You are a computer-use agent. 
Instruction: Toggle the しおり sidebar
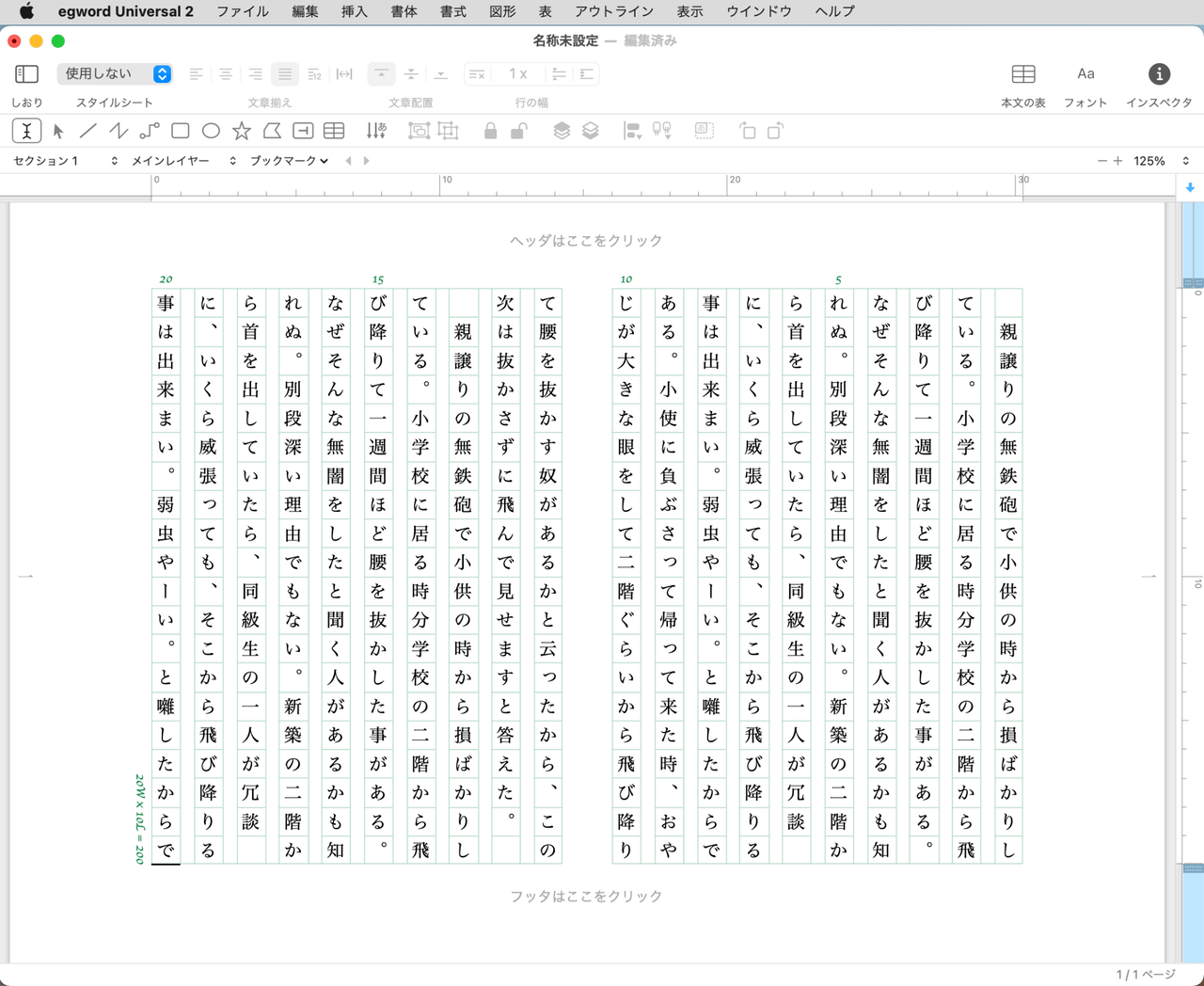(26, 73)
